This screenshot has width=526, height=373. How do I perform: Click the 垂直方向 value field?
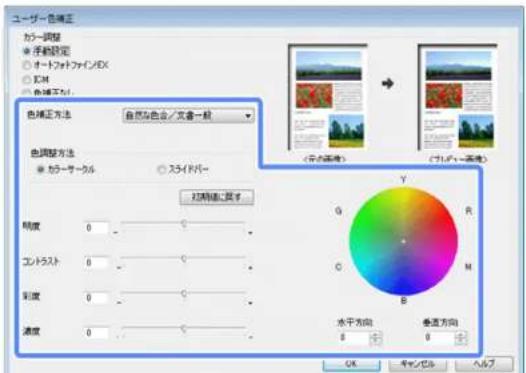[x=438, y=337]
